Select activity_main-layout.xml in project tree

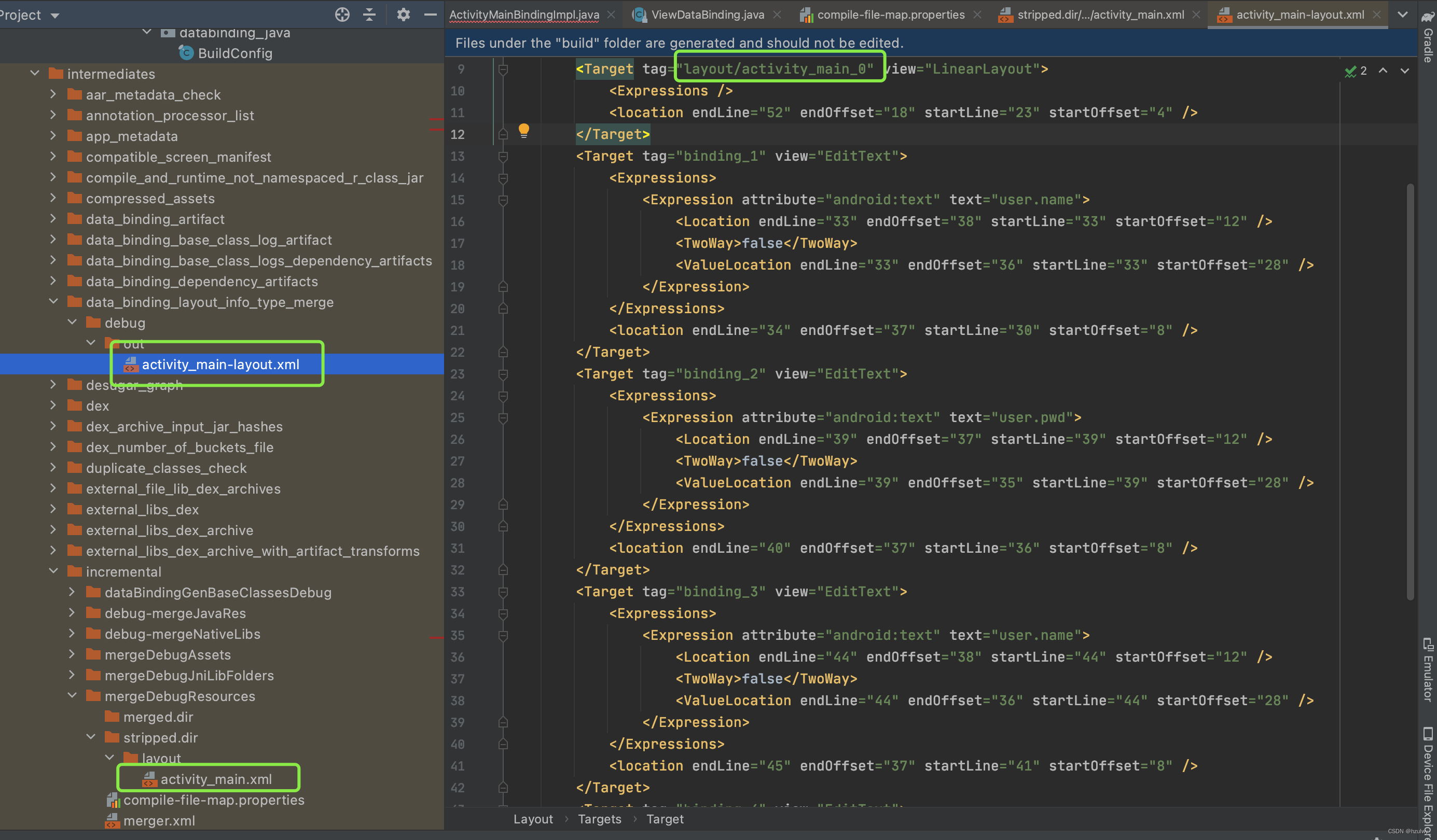coord(220,364)
